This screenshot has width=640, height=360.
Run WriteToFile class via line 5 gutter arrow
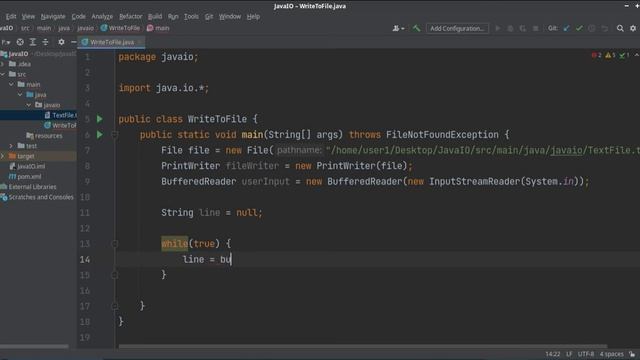coord(100,119)
